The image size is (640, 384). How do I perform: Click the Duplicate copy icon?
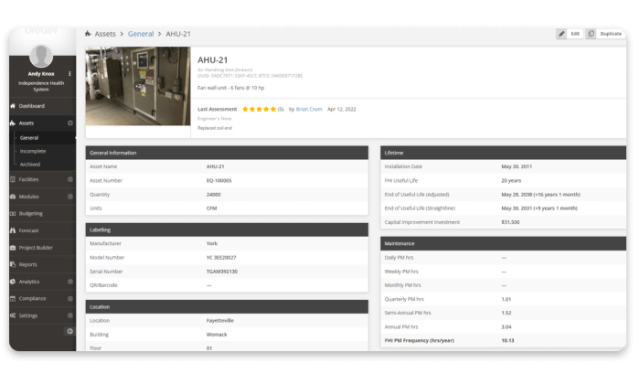591,34
